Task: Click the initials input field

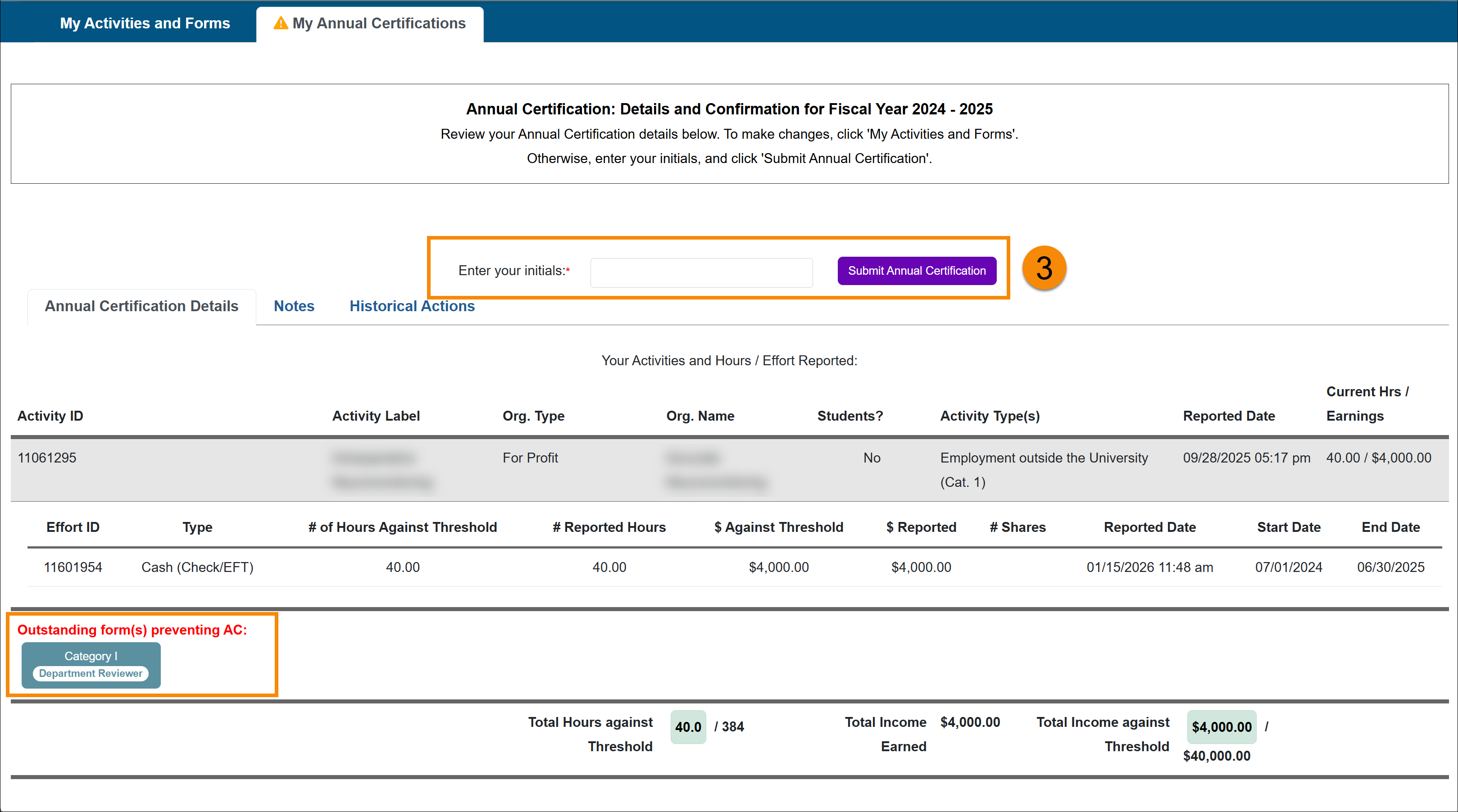Action: pos(701,273)
